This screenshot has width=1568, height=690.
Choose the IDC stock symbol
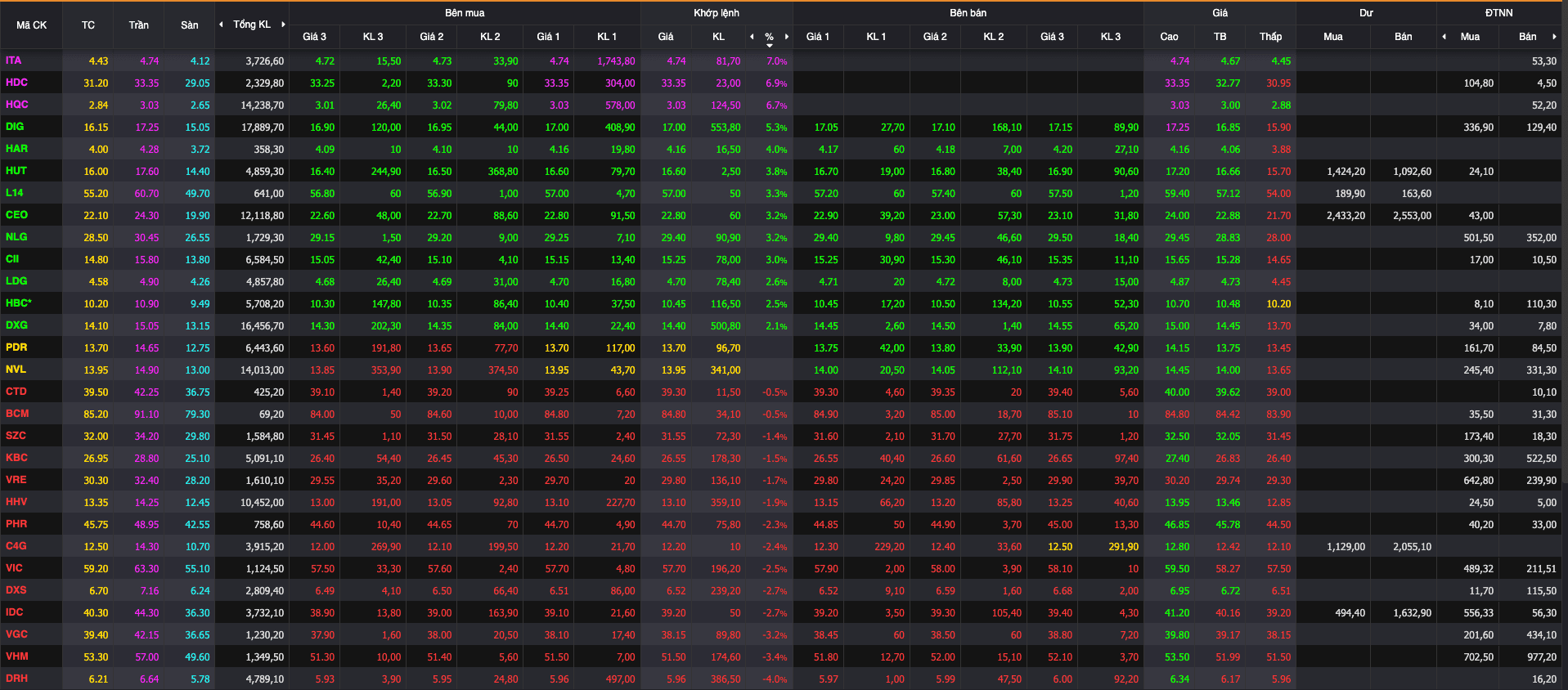click(15, 612)
